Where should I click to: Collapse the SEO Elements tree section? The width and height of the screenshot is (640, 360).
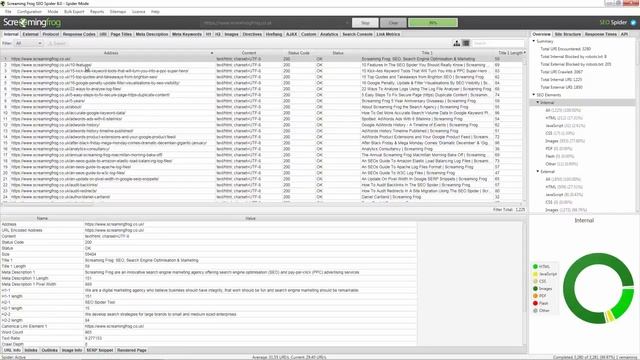[534, 95]
